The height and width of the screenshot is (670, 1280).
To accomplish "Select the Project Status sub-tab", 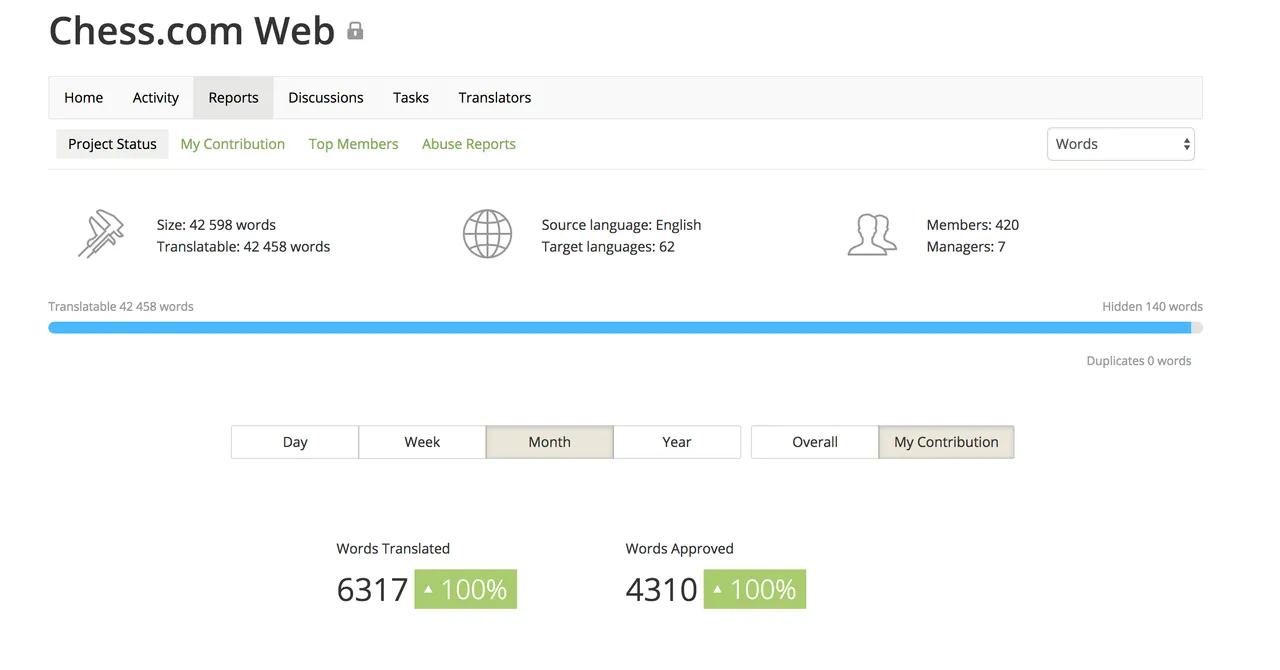I will 112,144.
